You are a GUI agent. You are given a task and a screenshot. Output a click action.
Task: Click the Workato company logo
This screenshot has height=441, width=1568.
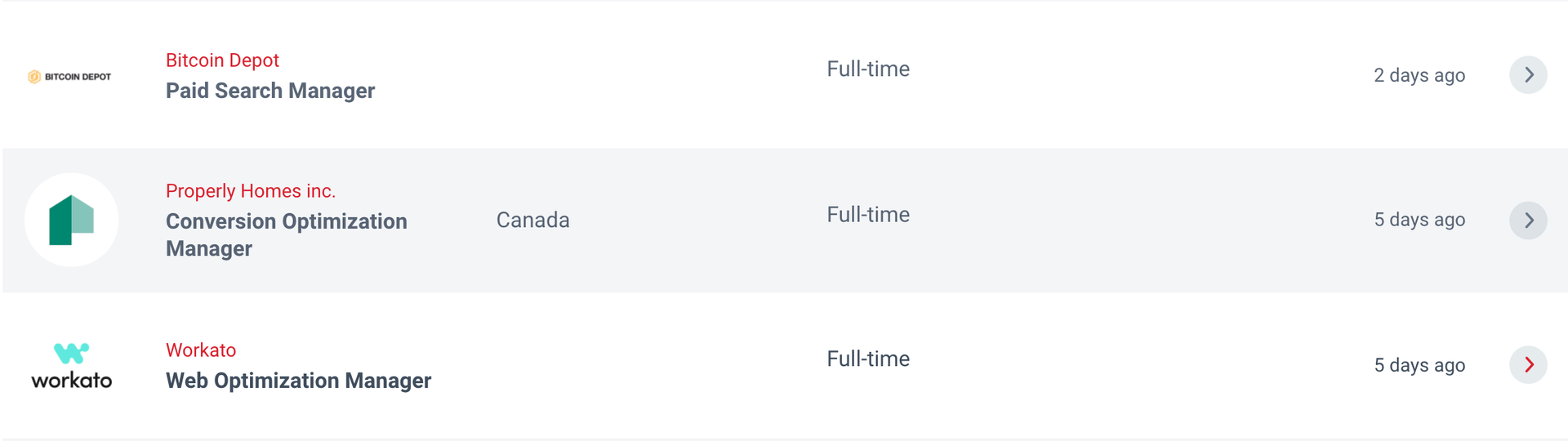(x=72, y=365)
